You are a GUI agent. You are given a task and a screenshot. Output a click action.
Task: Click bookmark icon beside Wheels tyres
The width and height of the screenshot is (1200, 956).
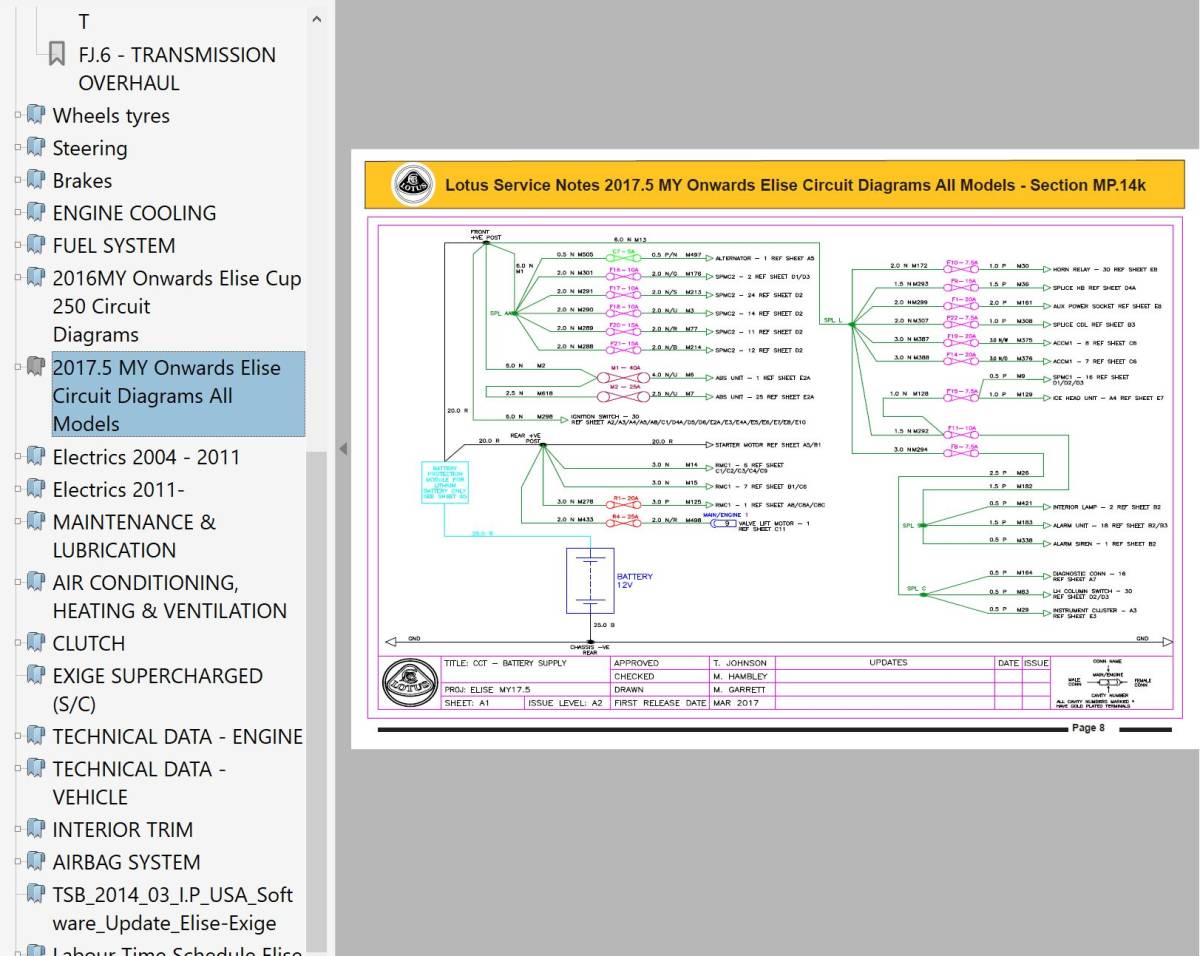tap(36, 115)
